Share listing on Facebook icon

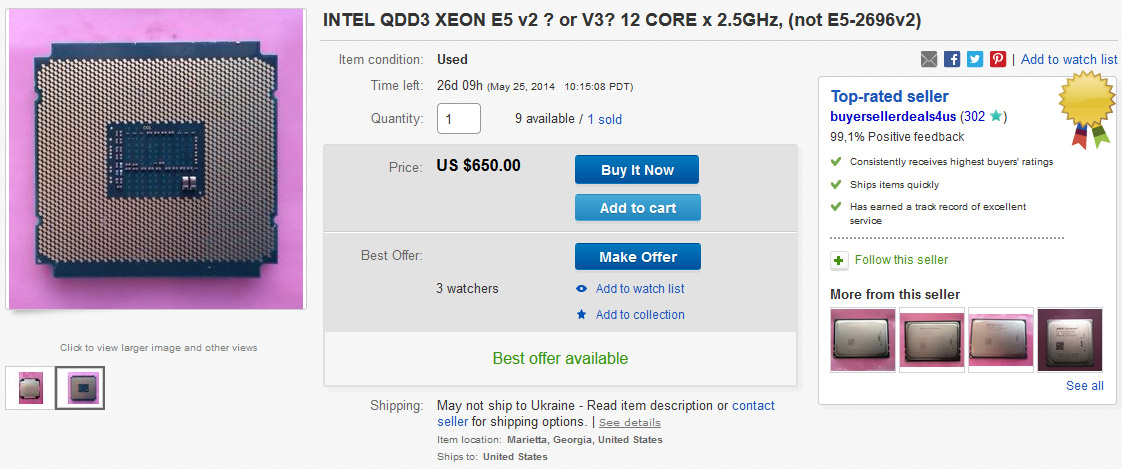[952, 60]
